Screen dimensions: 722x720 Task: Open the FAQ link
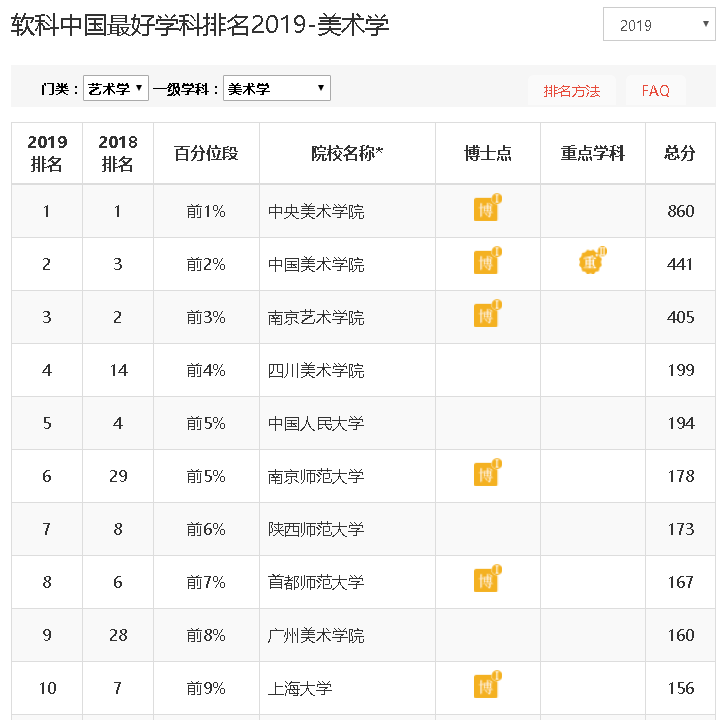[x=656, y=91]
